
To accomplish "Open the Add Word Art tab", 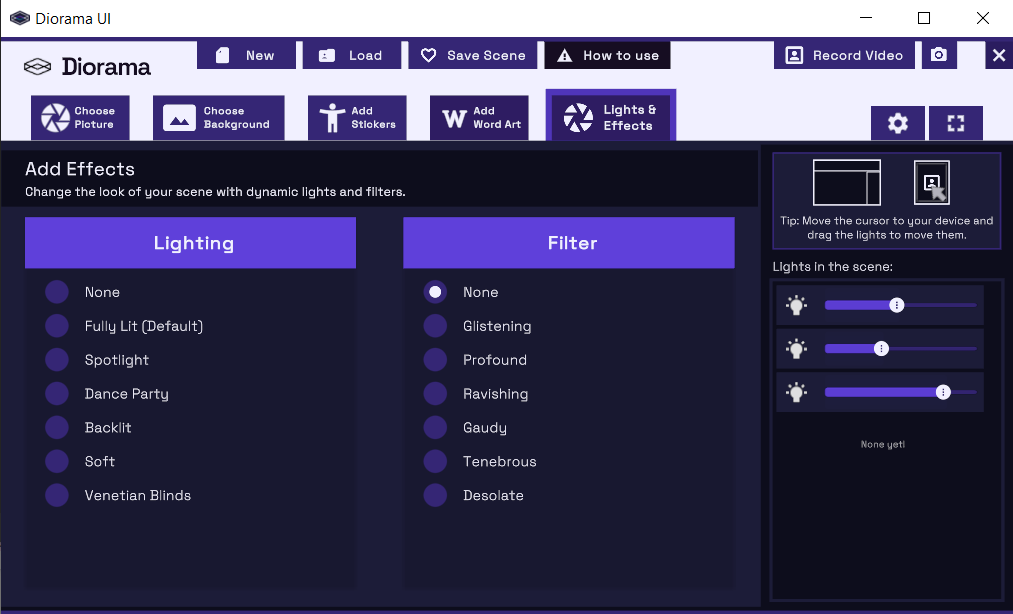I will tap(479, 118).
